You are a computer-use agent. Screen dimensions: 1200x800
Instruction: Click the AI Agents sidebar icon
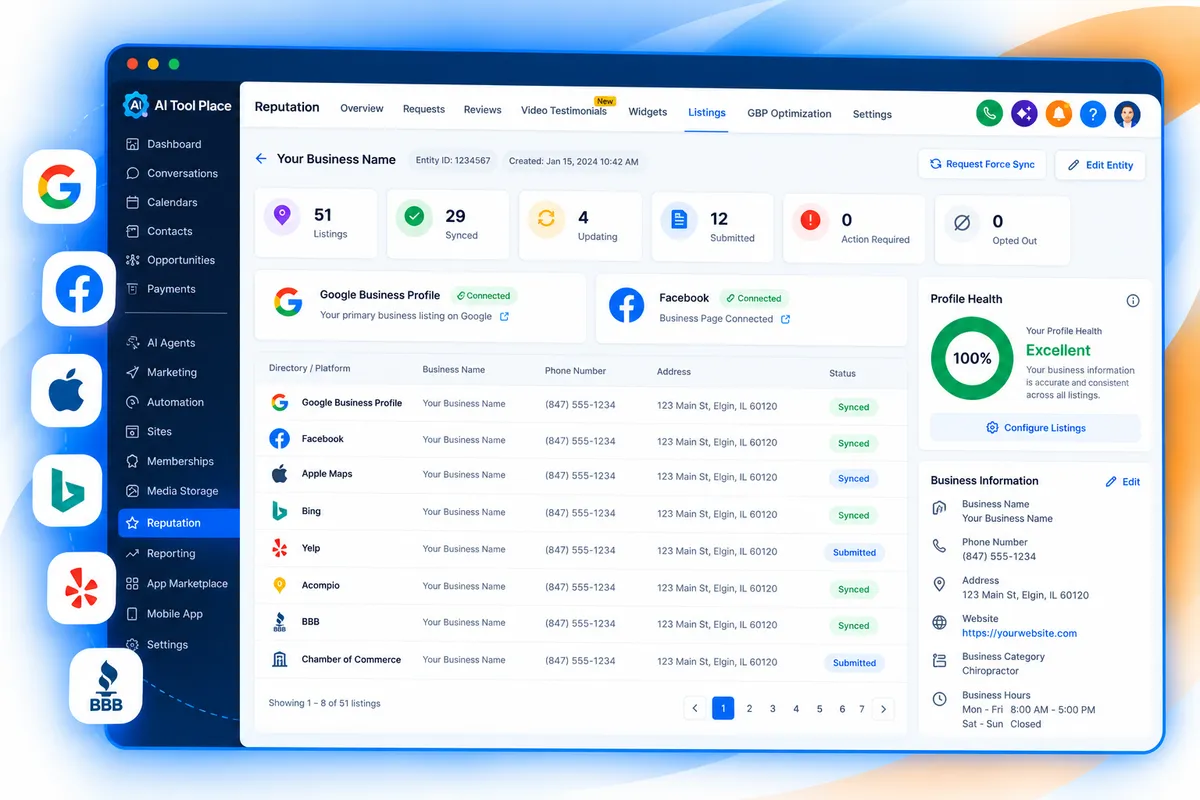tap(133, 343)
